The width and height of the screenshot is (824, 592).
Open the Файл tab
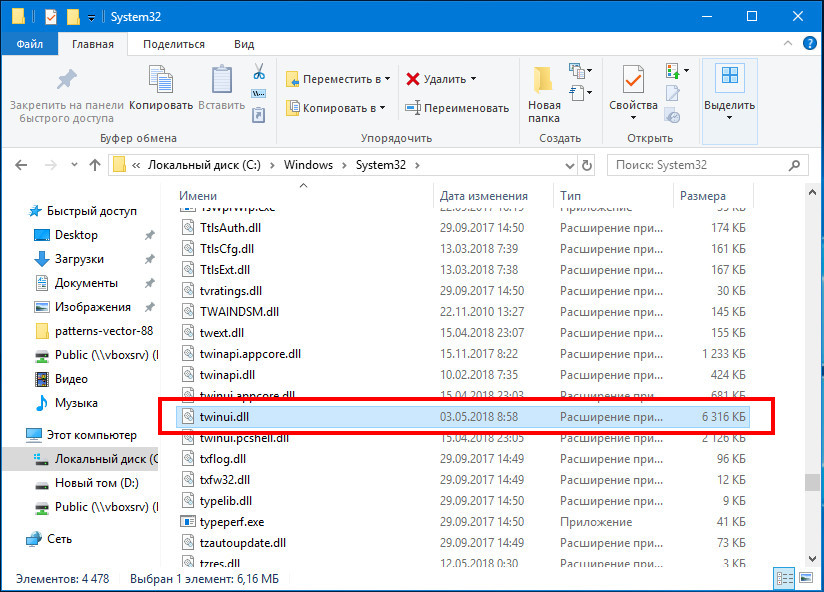[x=29, y=44]
